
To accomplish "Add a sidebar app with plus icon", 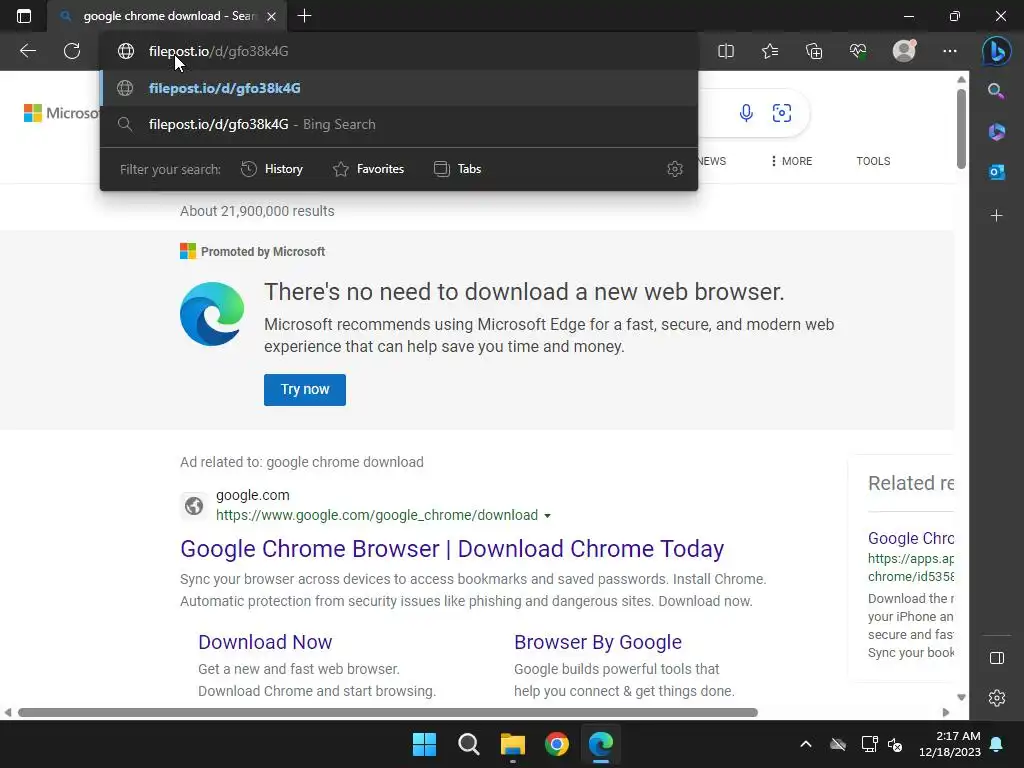I will (x=997, y=216).
